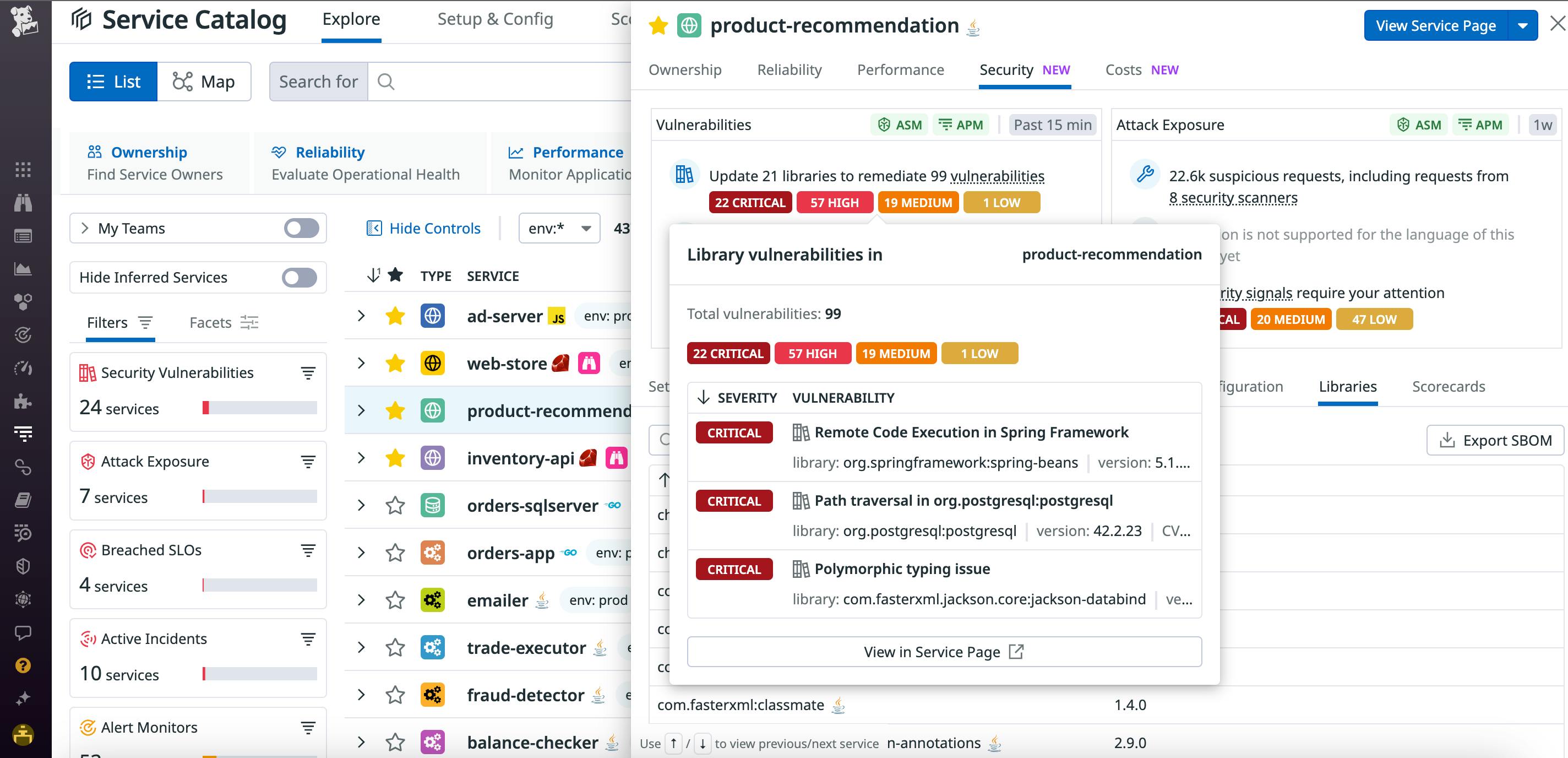Unstar the ad-server service
This screenshot has width=1568, height=758.
pyautogui.click(x=396, y=316)
